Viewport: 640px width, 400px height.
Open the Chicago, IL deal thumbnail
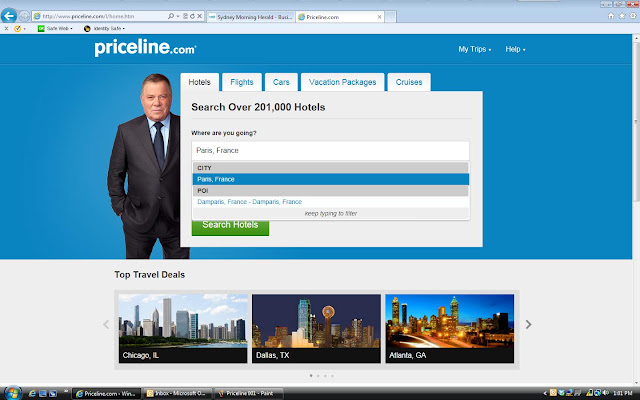(183, 329)
